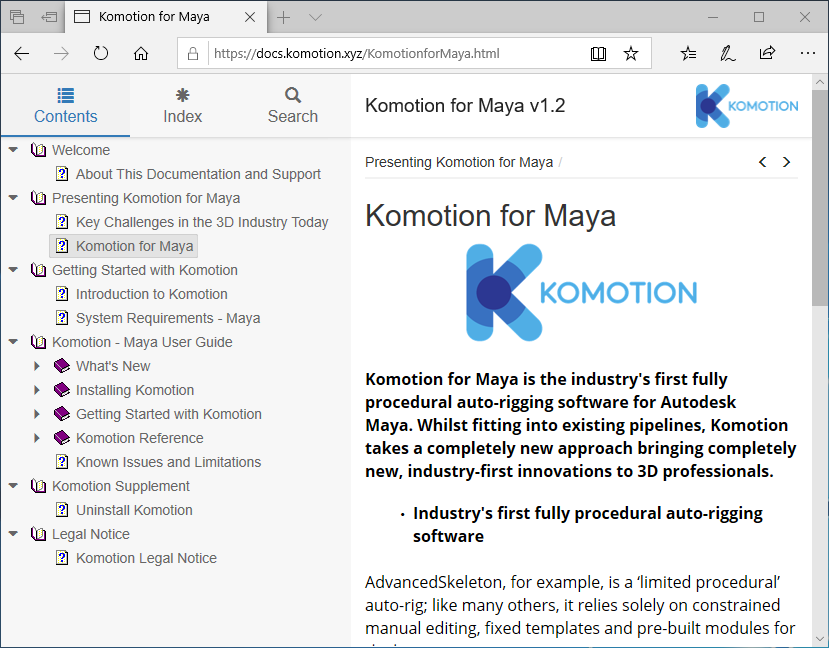Collapse Komotion - Maya User Guide node
The width and height of the screenshot is (829, 648).
(x=14, y=342)
